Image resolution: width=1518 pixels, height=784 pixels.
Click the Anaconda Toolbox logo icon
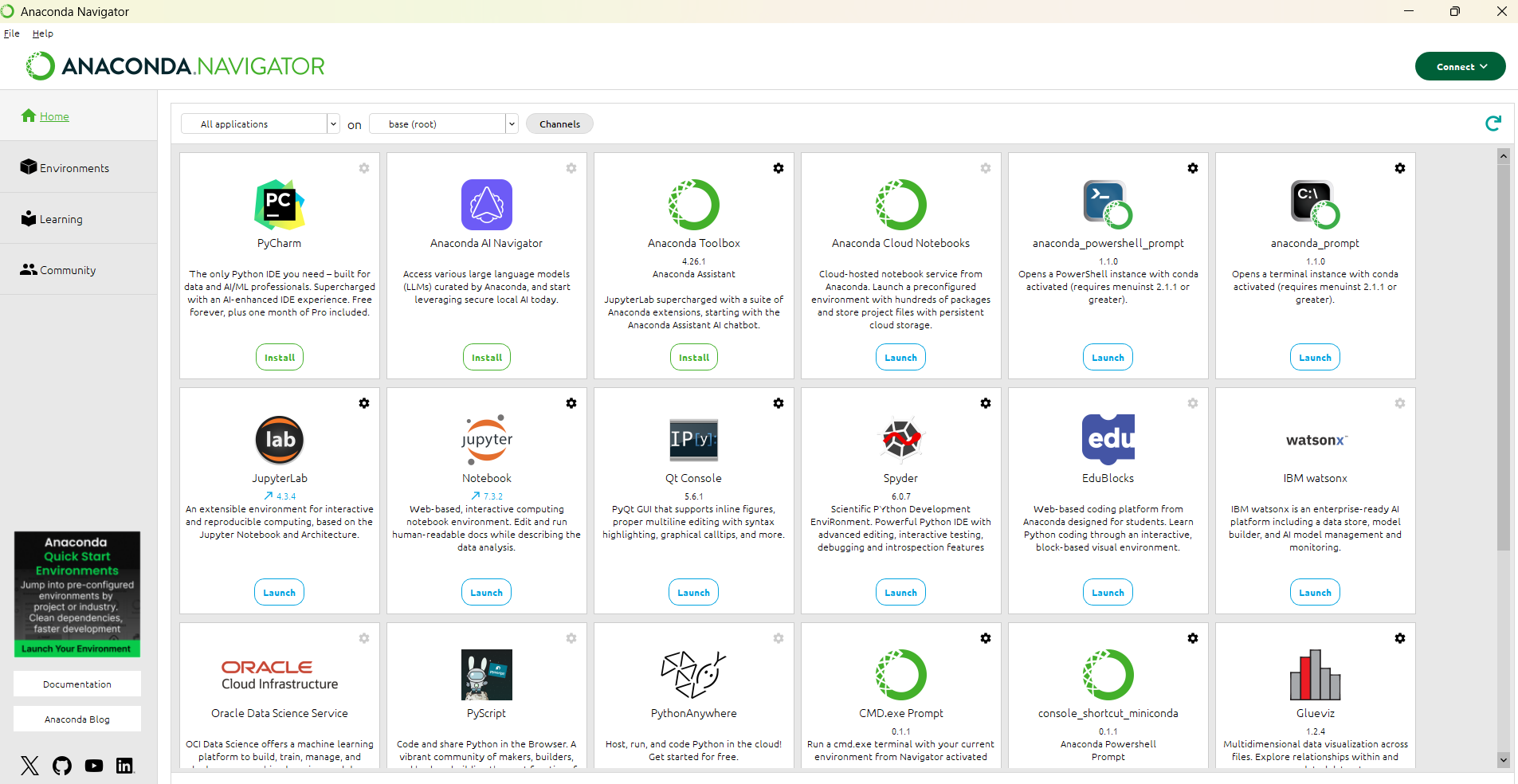click(694, 205)
